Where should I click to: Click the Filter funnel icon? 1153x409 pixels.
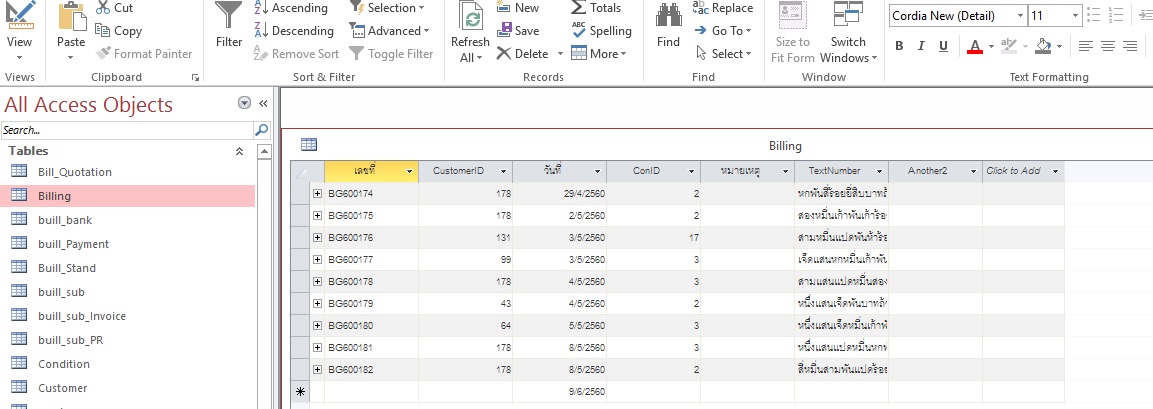coord(228,16)
